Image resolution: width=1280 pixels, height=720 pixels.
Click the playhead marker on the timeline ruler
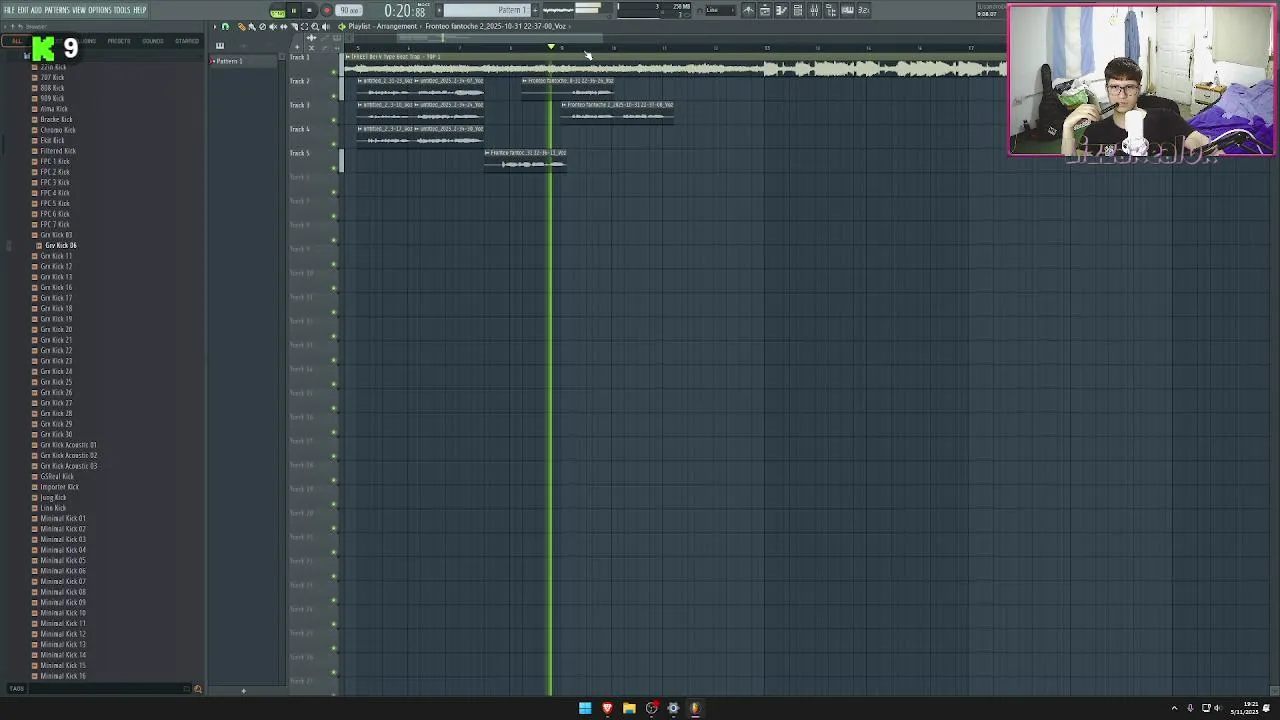pos(551,47)
